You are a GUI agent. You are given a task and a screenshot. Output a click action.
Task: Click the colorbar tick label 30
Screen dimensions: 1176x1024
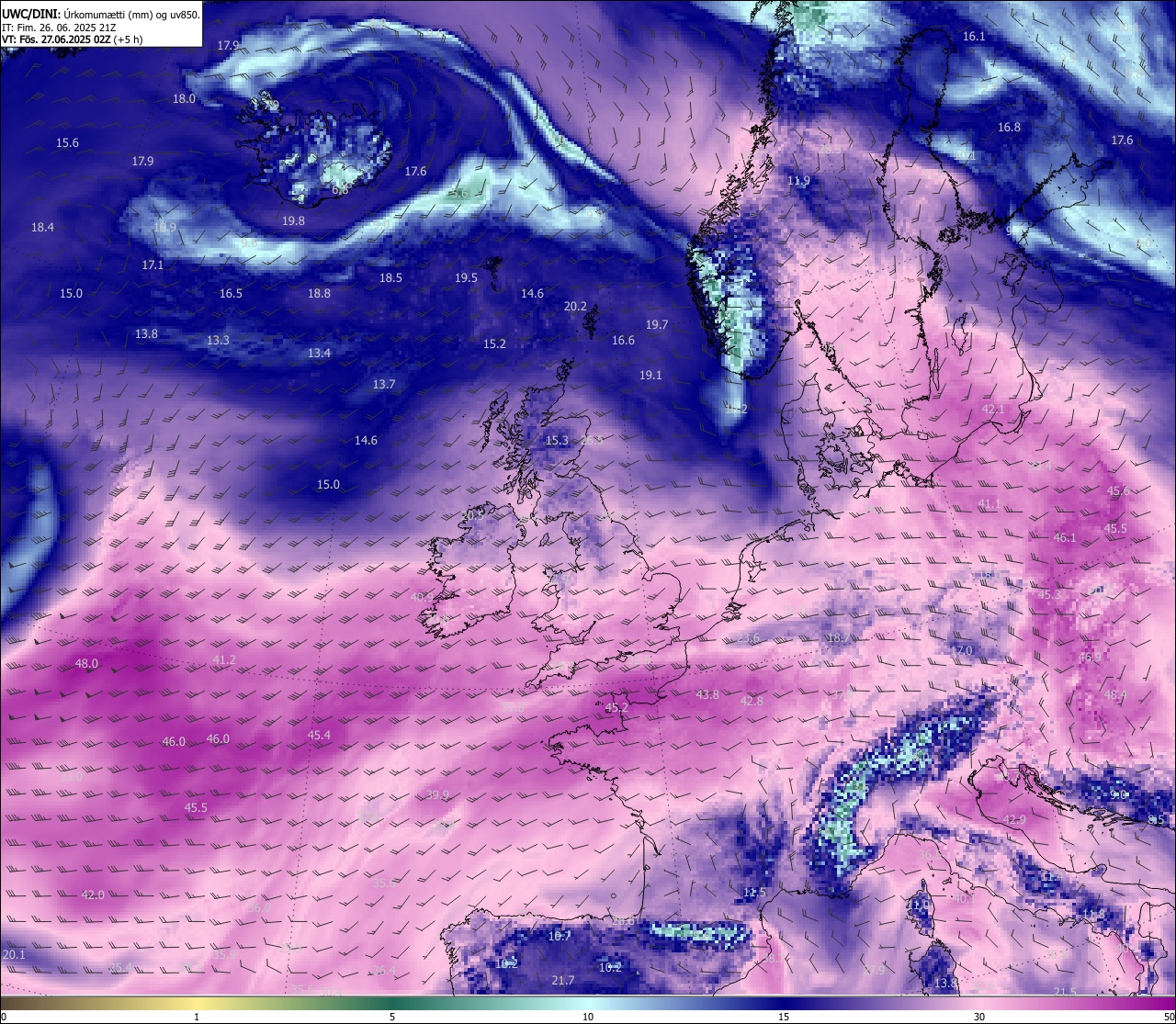click(979, 1017)
